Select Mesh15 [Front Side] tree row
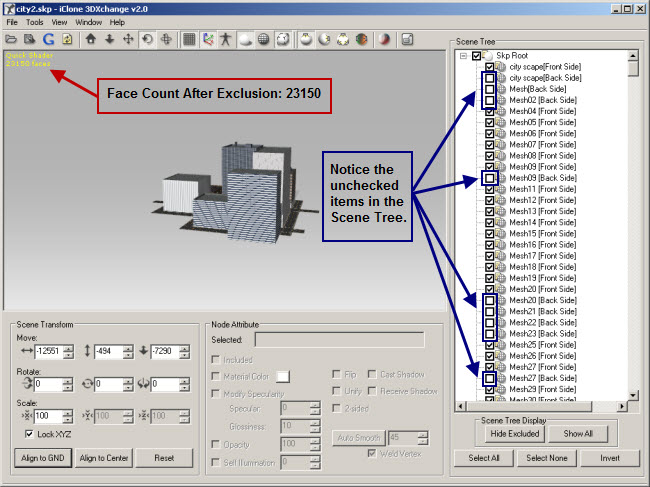This screenshot has width=650, height=487. click(542, 234)
